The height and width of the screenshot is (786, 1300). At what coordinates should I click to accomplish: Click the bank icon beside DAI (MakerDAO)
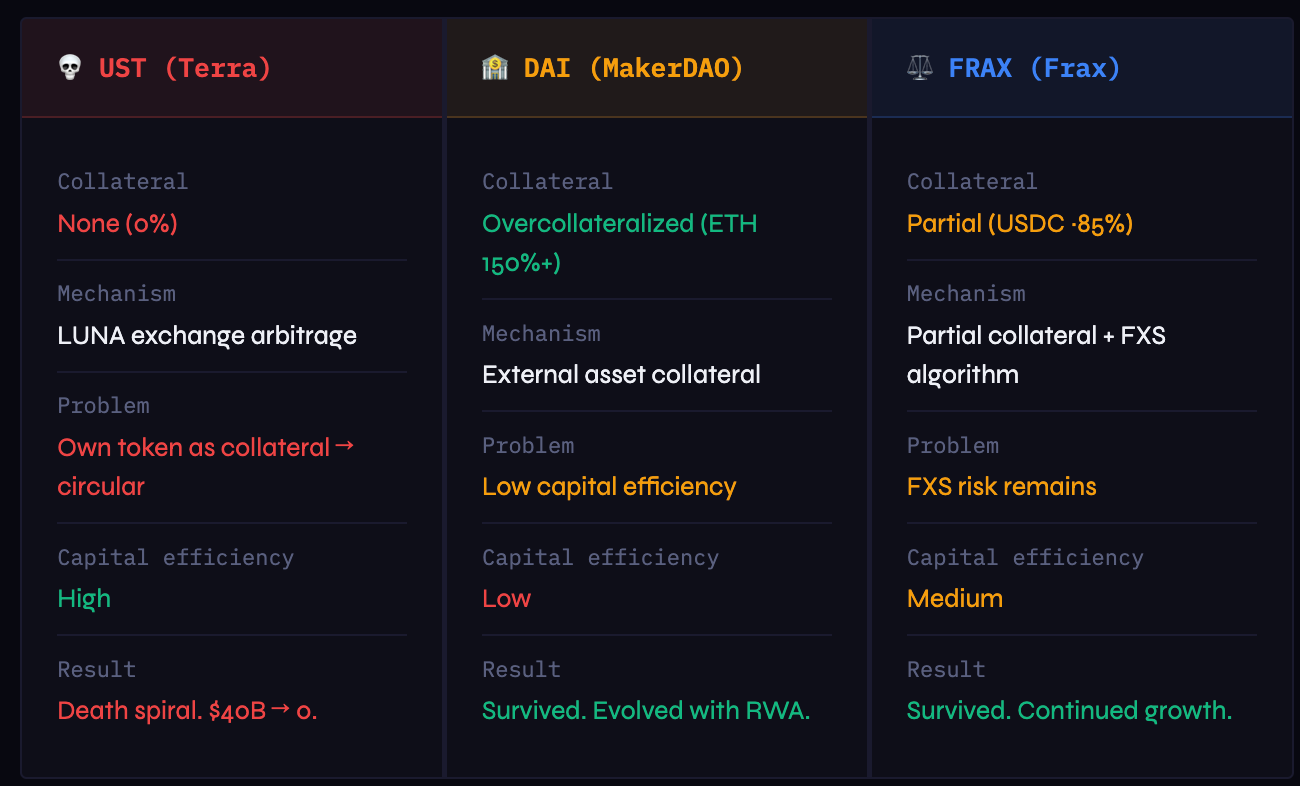495,68
